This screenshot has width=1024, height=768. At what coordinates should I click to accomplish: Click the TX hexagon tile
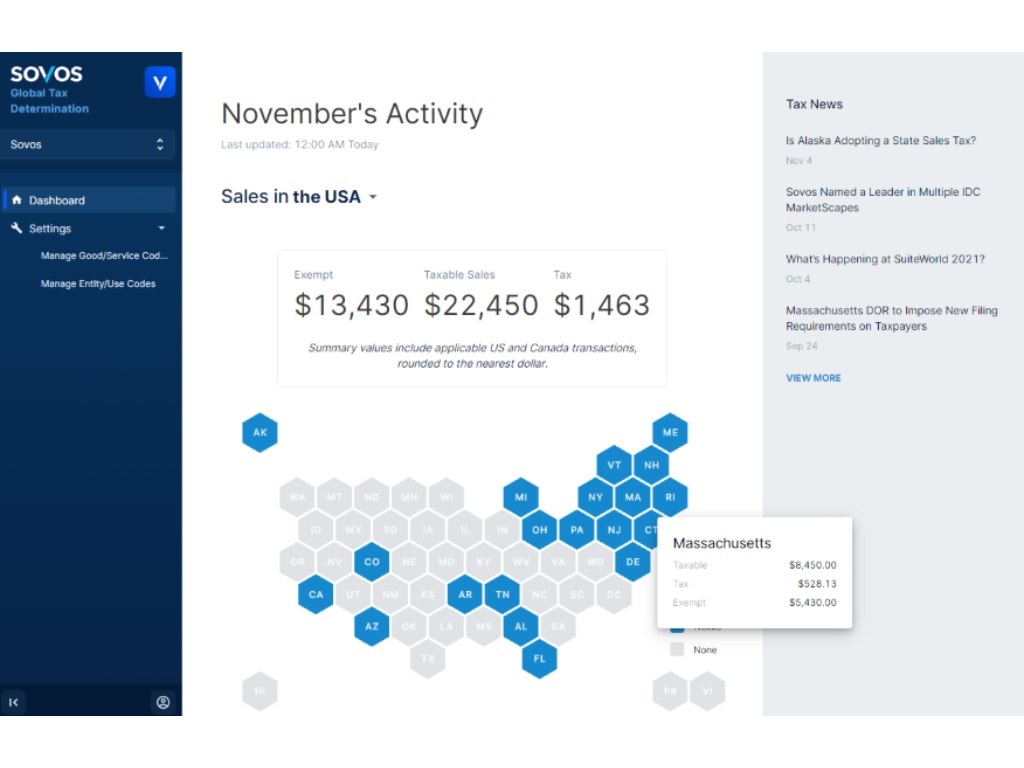428,659
